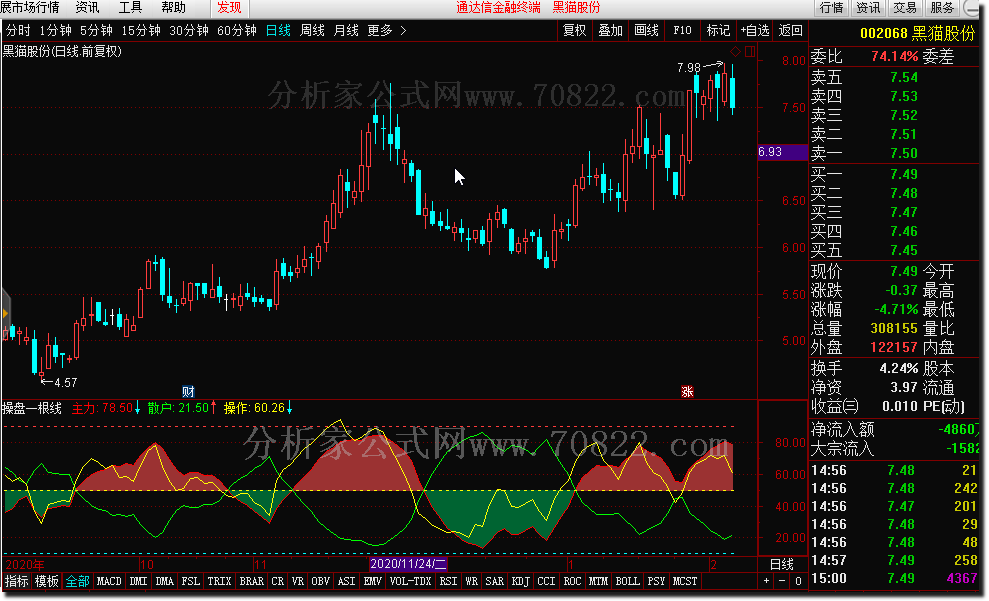The width and height of the screenshot is (989, 601).
Task: Apply the ASI indicator
Action: (x=346, y=581)
